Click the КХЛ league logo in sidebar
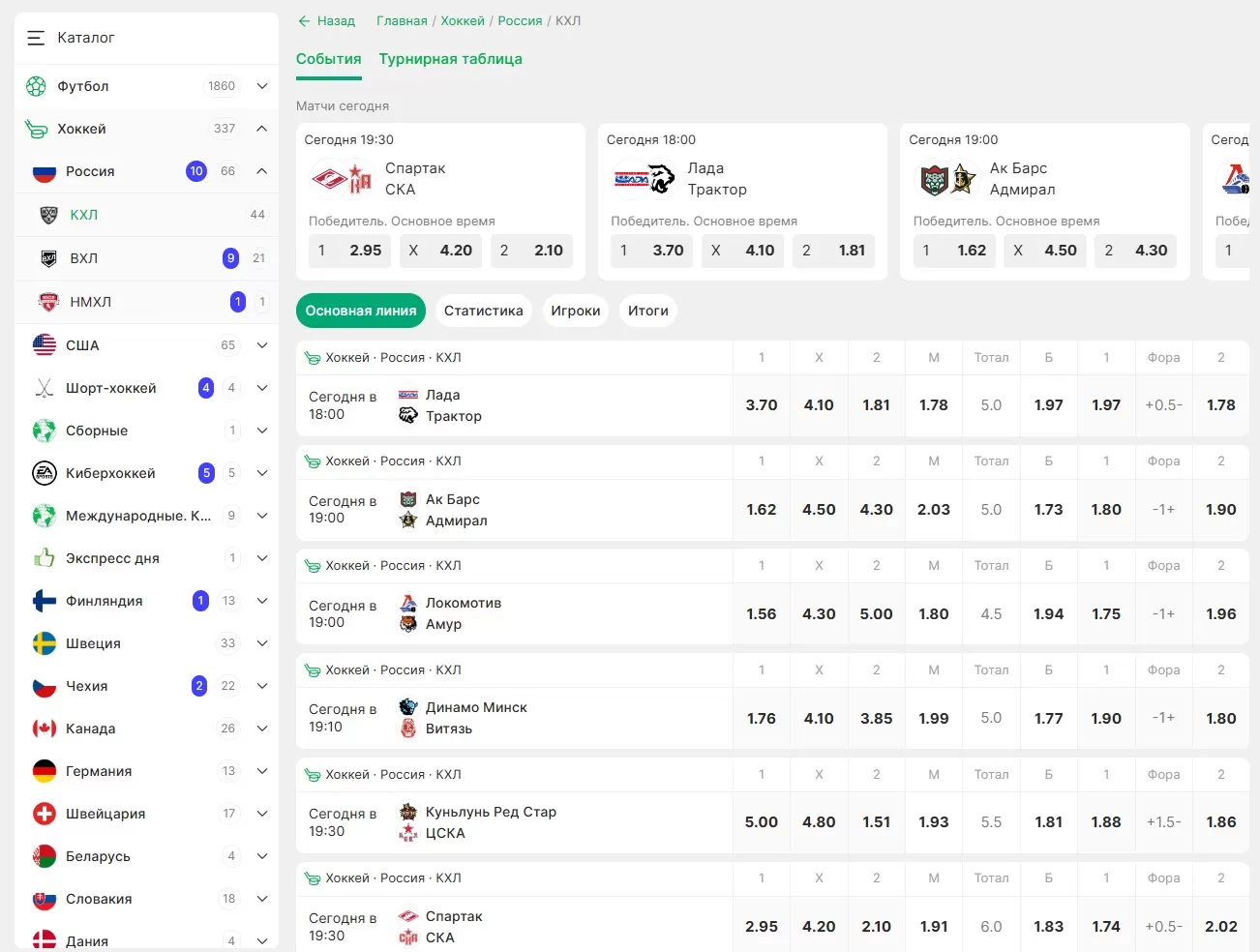Image resolution: width=1260 pixels, height=952 pixels. (48, 215)
